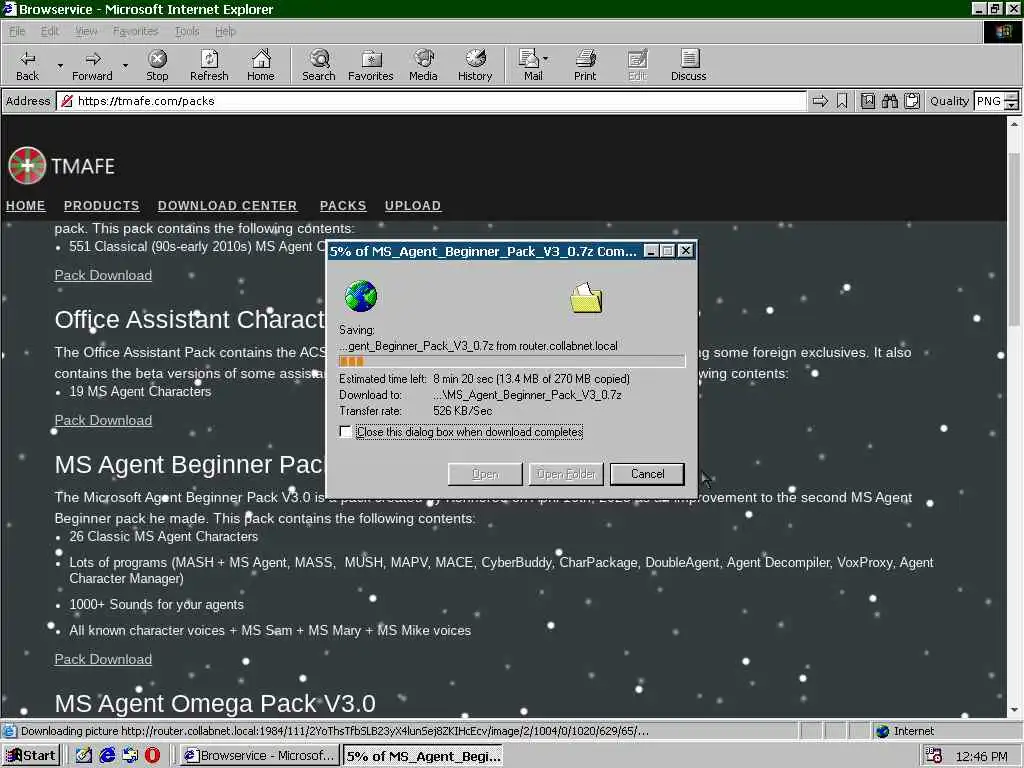The width and height of the screenshot is (1024, 768).
Task: Click the page scrollbar down arrow
Action: click(1014, 710)
